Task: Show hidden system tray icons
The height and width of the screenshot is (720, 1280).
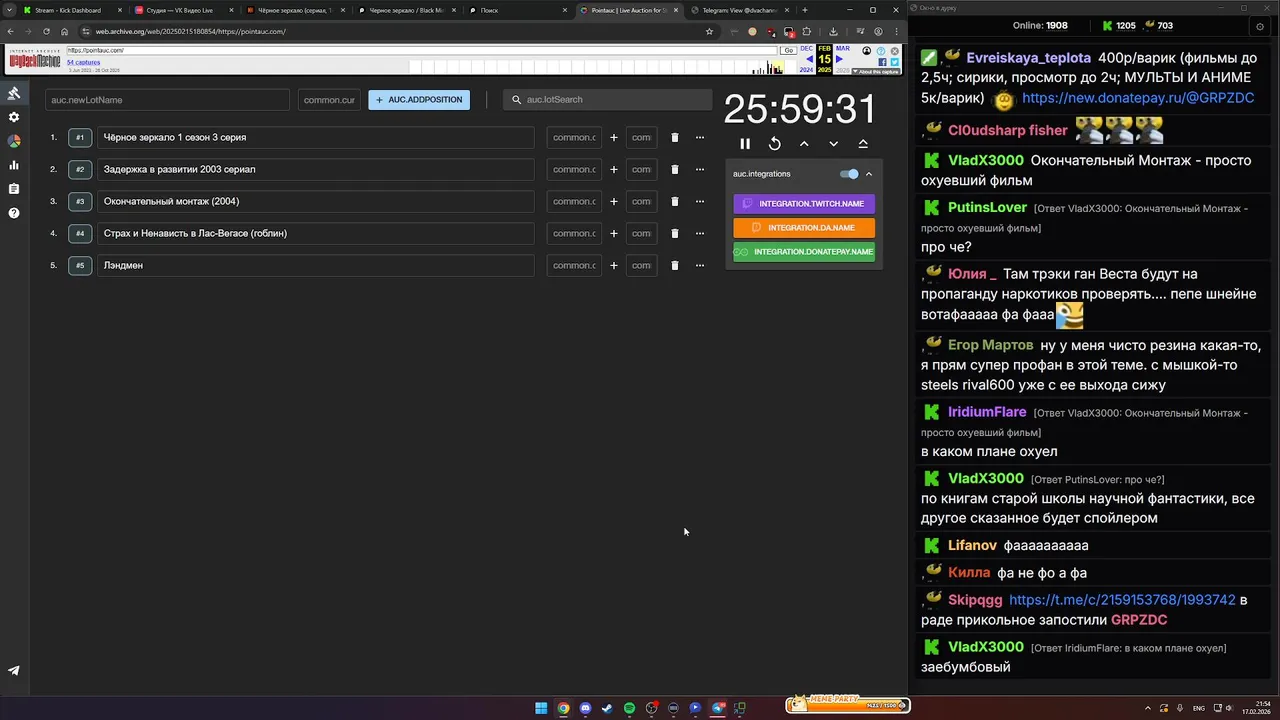Action: coord(1148,708)
